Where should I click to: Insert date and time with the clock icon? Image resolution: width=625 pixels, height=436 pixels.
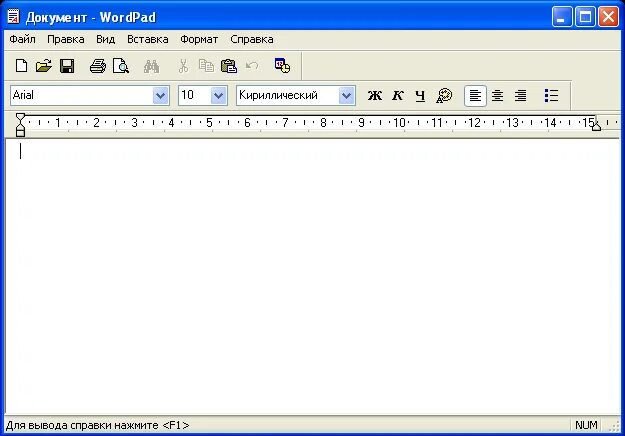coord(283,66)
